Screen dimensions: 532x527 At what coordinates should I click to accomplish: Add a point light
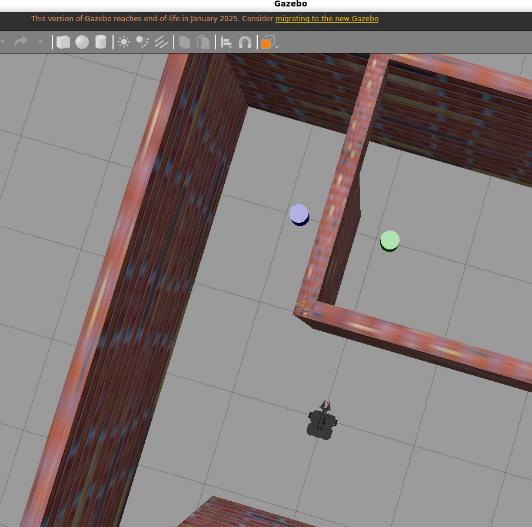point(124,42)
